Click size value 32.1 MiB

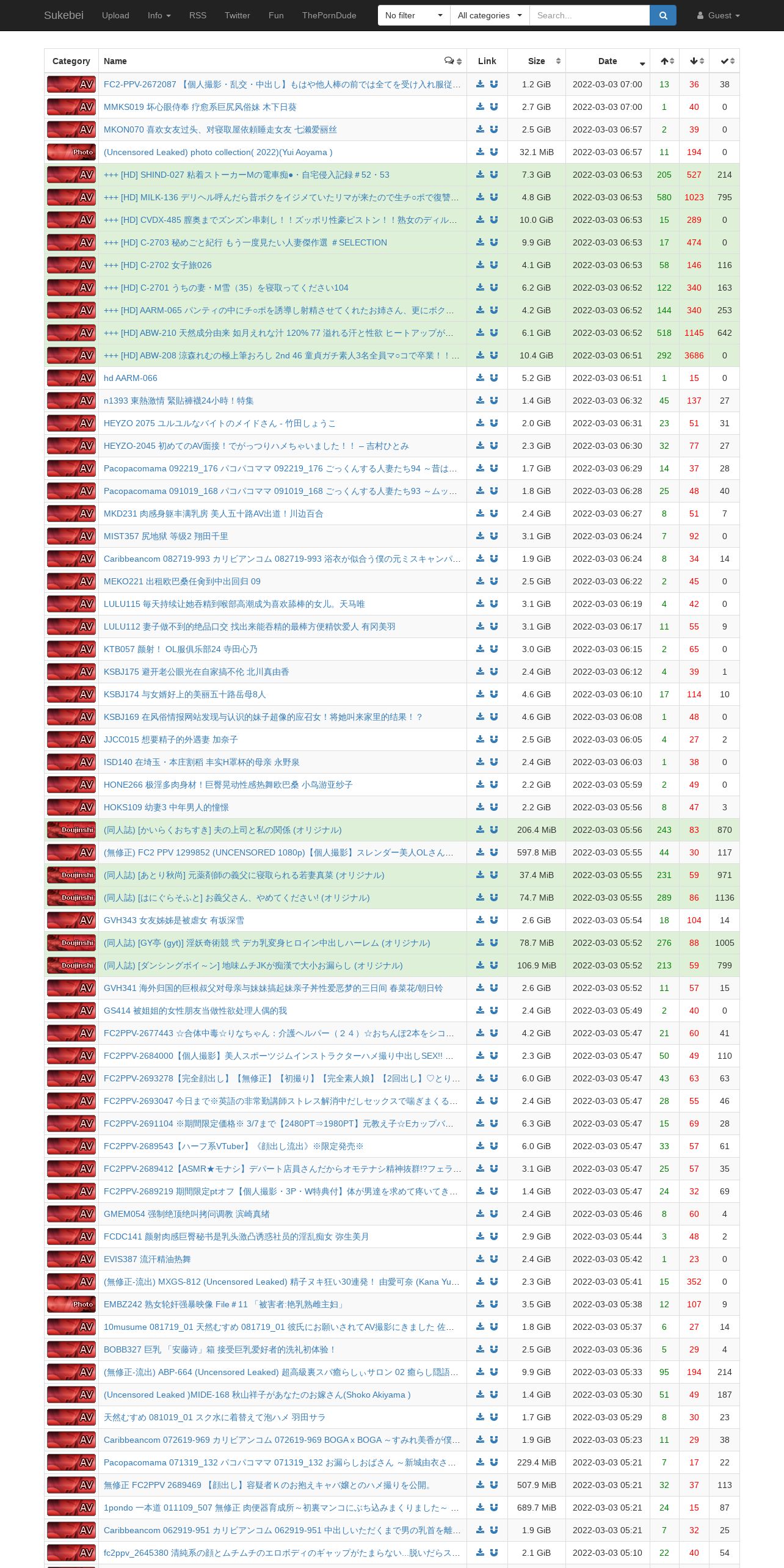point(537,152)
